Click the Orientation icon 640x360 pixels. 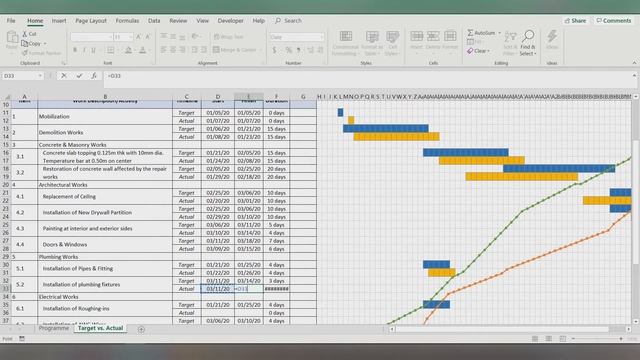coord(196,37)
